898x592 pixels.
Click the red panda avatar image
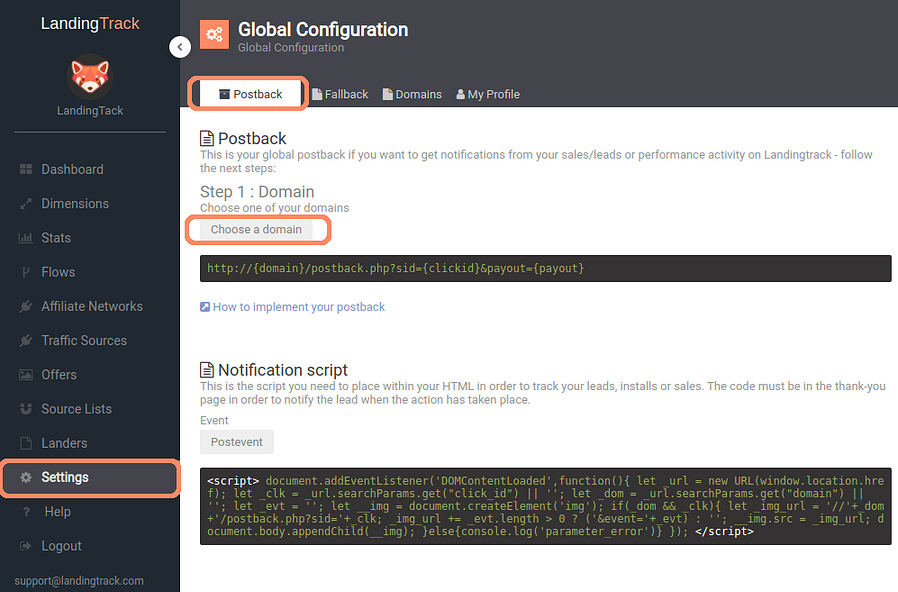tap(90, 77)
